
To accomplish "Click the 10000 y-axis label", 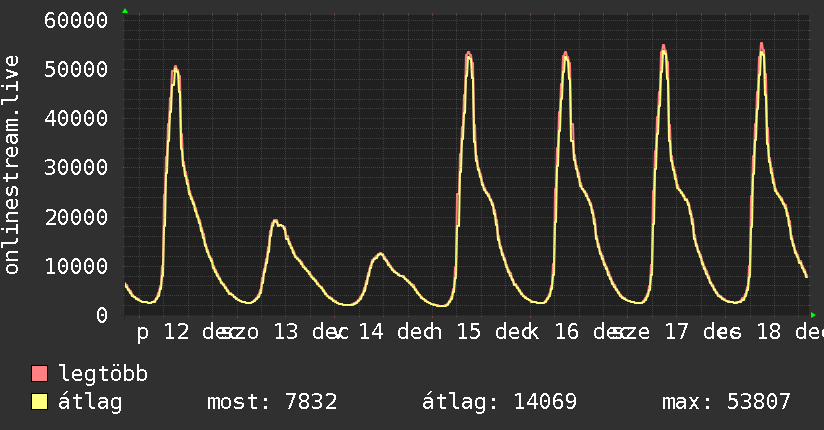I will pyautogui.click(x=76, y=266).
